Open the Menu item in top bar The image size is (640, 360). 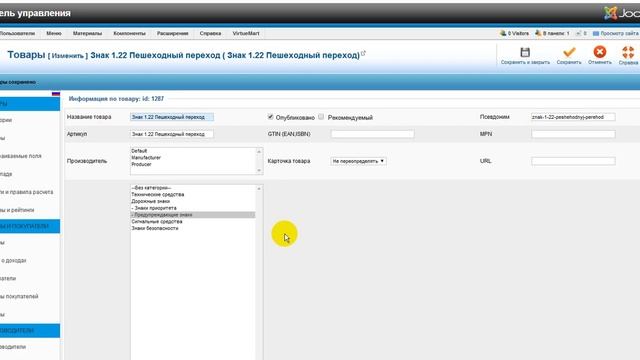coord(54,33)
